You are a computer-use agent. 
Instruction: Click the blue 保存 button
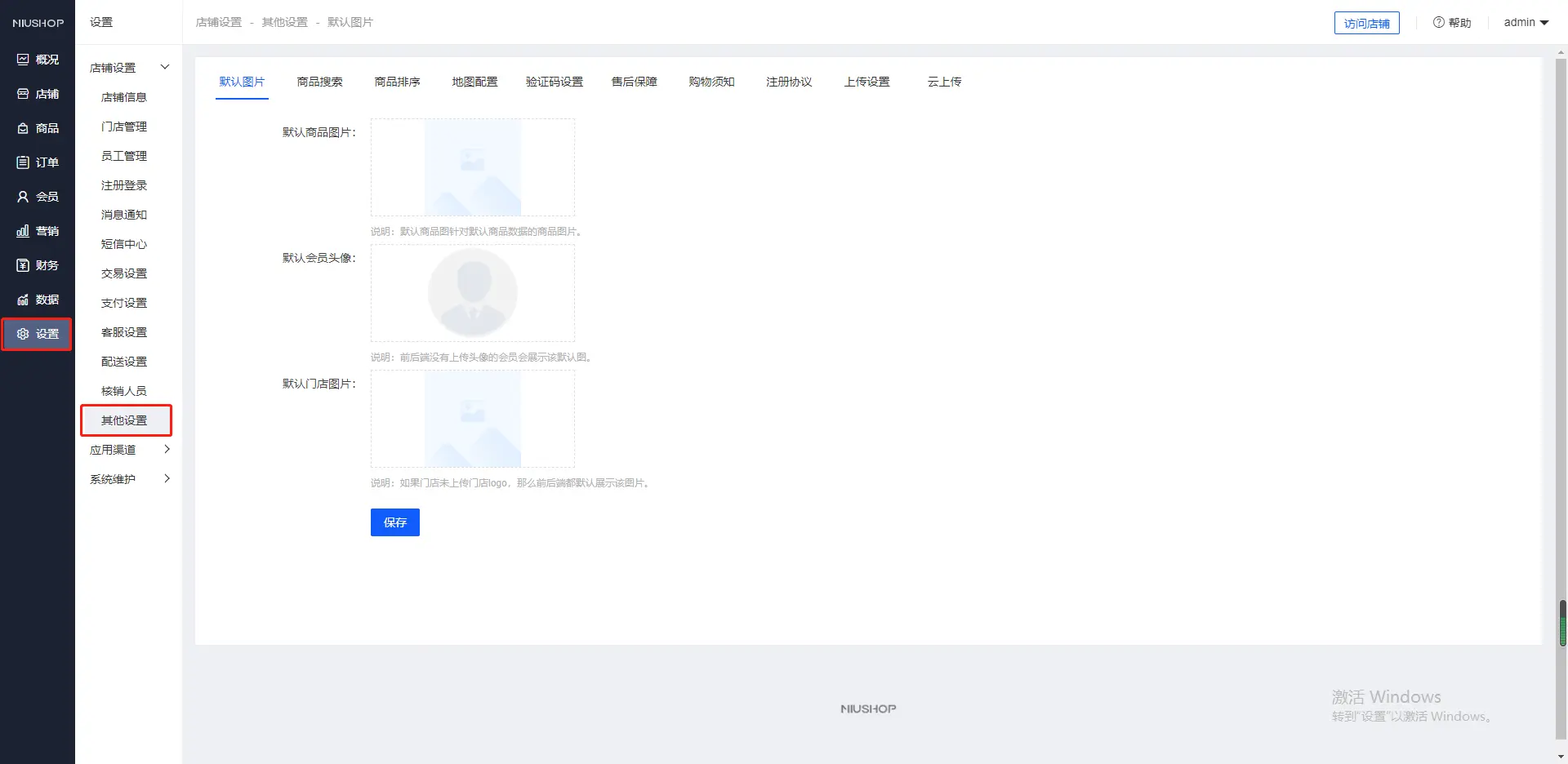pos(394,522)
